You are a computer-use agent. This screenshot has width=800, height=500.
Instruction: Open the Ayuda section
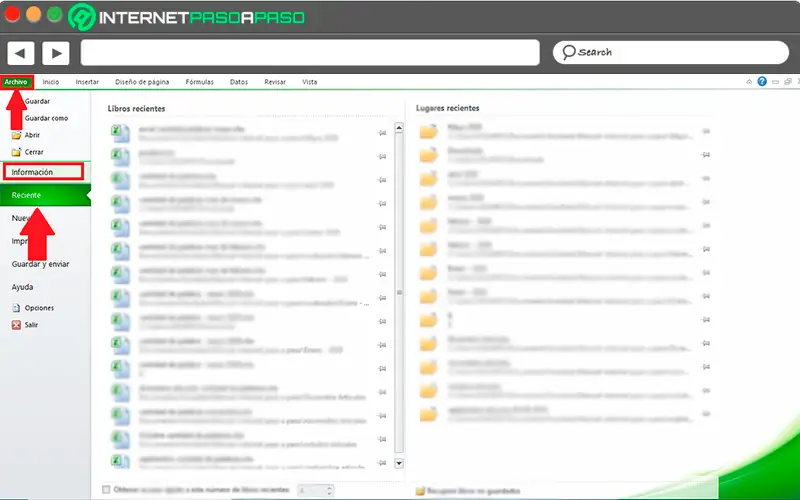click(22, 287)
